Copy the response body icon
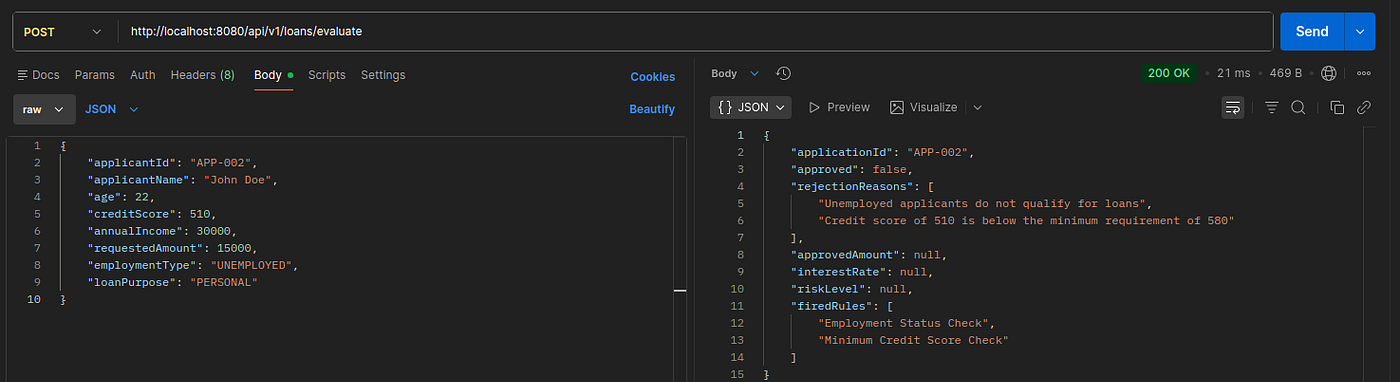 [1337, 107]
